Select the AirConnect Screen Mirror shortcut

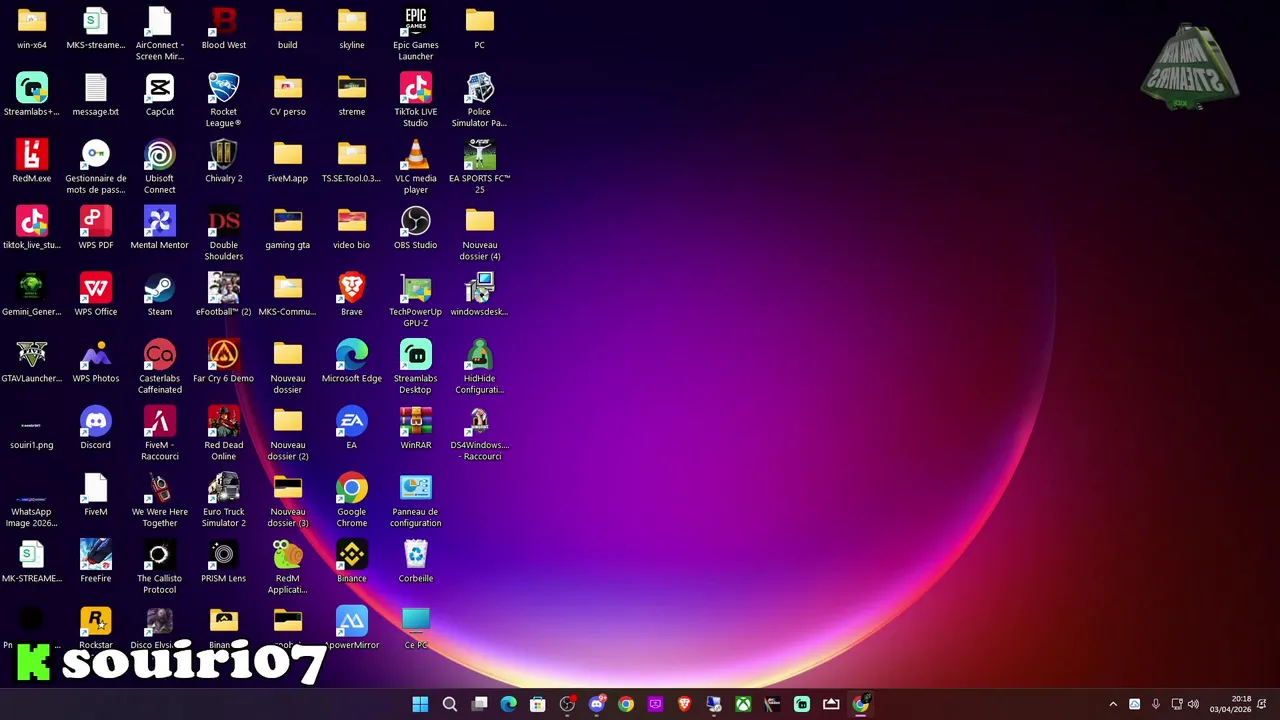pos(160,34)
